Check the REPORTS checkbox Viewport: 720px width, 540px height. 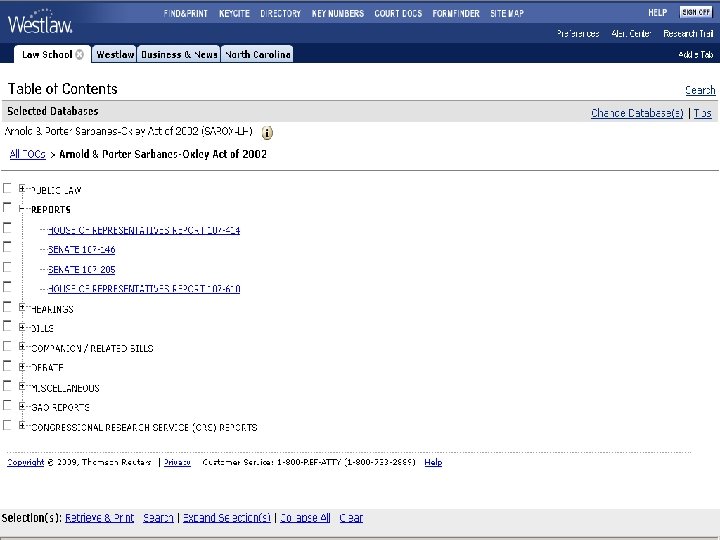pos(7,207)
